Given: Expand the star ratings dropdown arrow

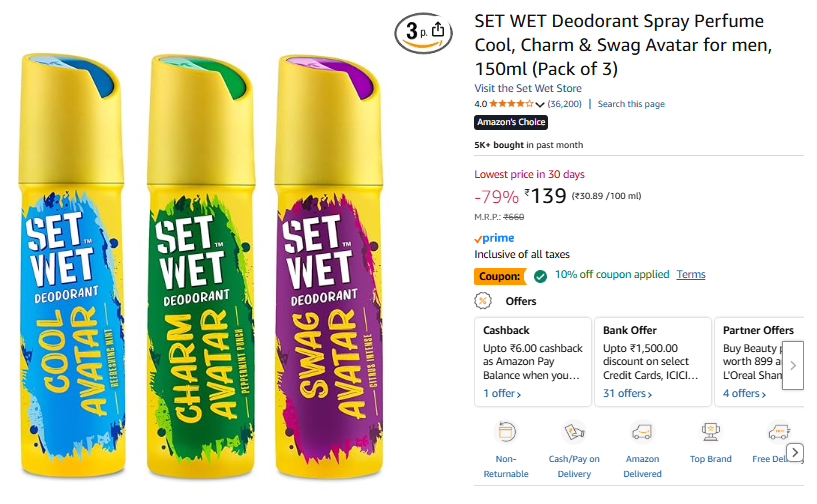Looking at the screenshot, I should point(540,104).
